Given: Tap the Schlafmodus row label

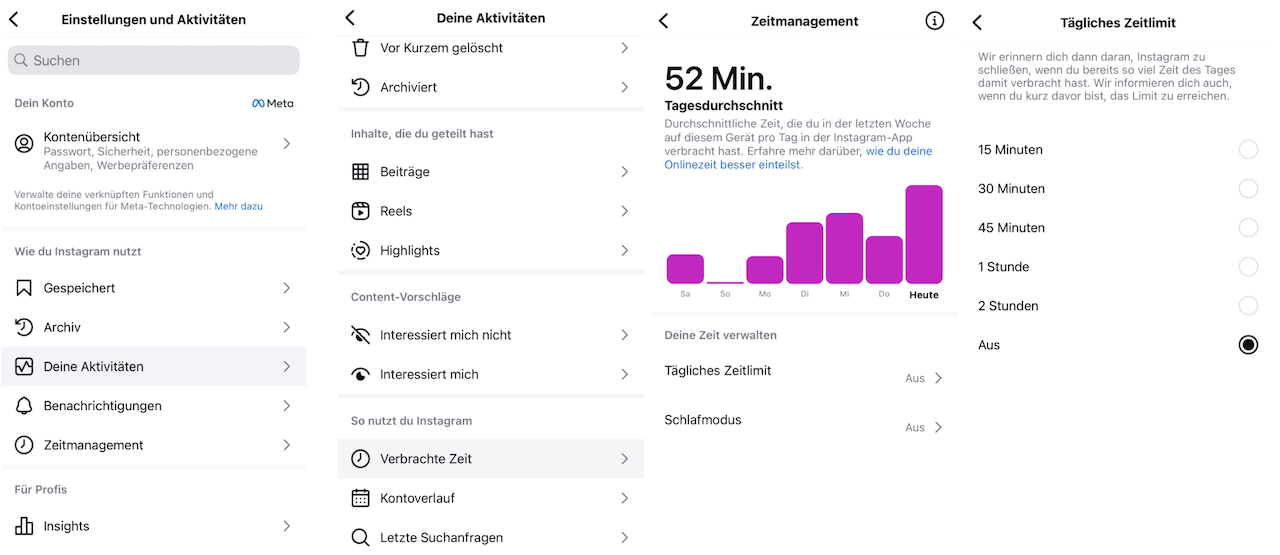Looking at the screenshot, I should tap(703, 420).
